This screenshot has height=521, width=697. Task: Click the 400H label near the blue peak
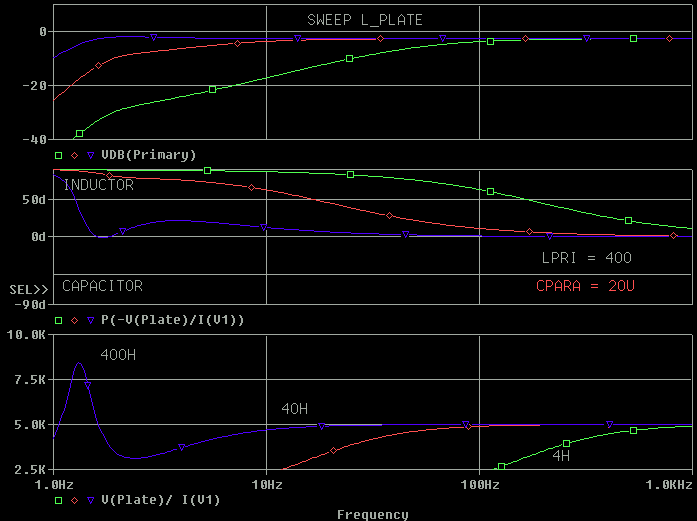(x=117, y=356)
